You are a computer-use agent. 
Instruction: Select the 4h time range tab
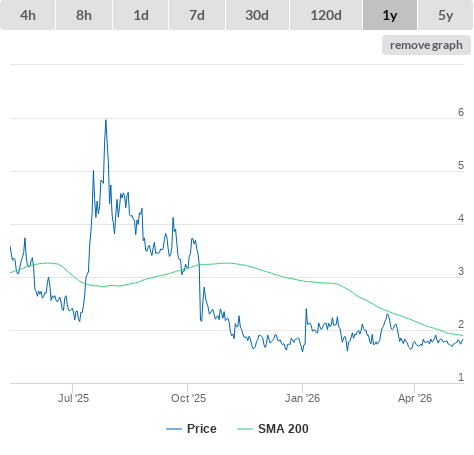pyautogui.click(x=27, y=15)
